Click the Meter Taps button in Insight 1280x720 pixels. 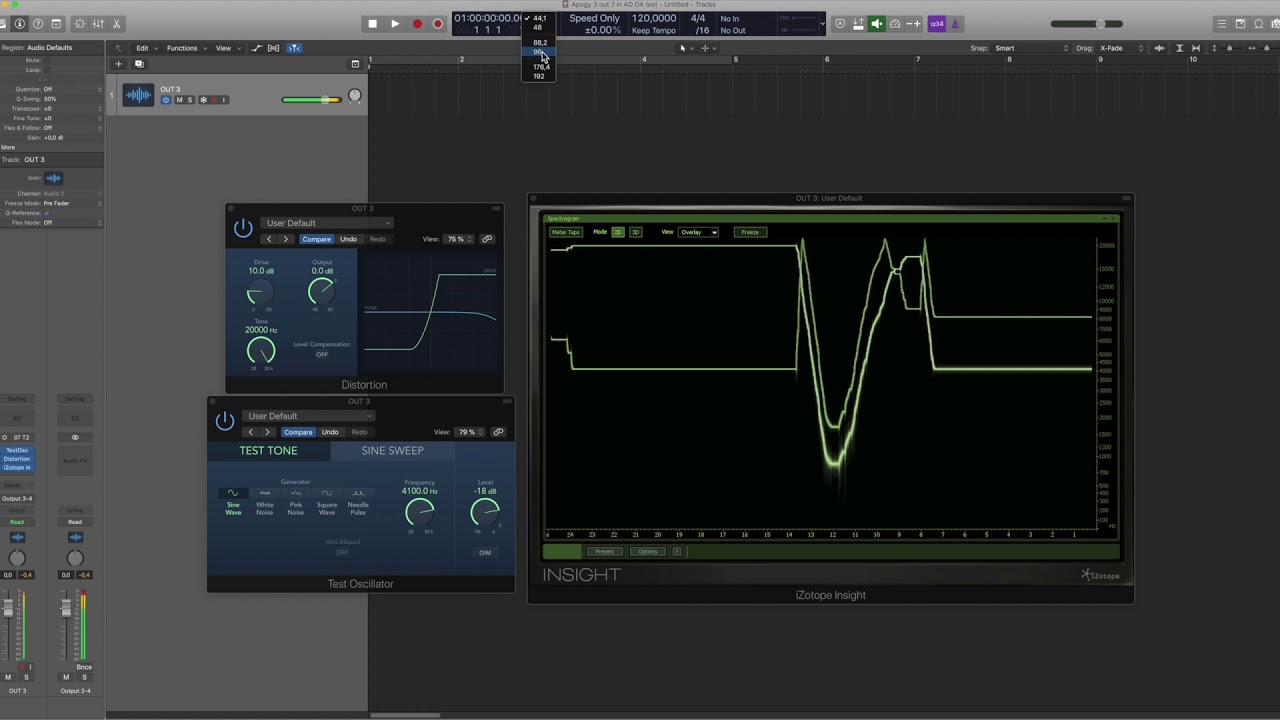pyautogui.click(x=565, y=232)
